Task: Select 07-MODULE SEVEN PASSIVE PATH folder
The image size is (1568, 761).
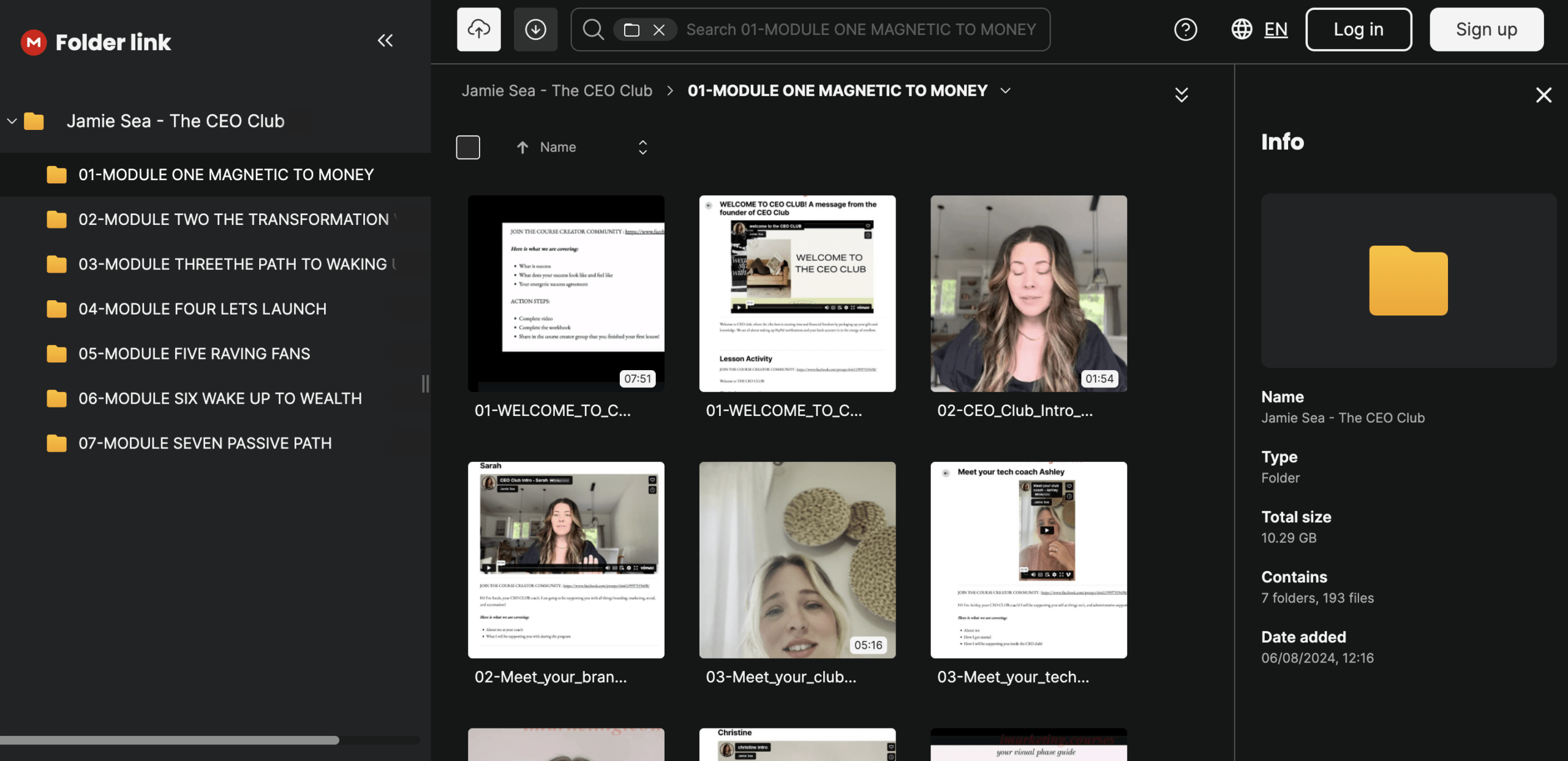Action: point(205,443)
